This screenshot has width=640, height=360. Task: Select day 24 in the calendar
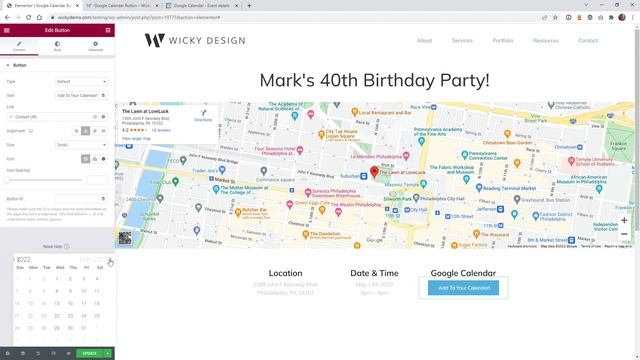coord(84,316)
